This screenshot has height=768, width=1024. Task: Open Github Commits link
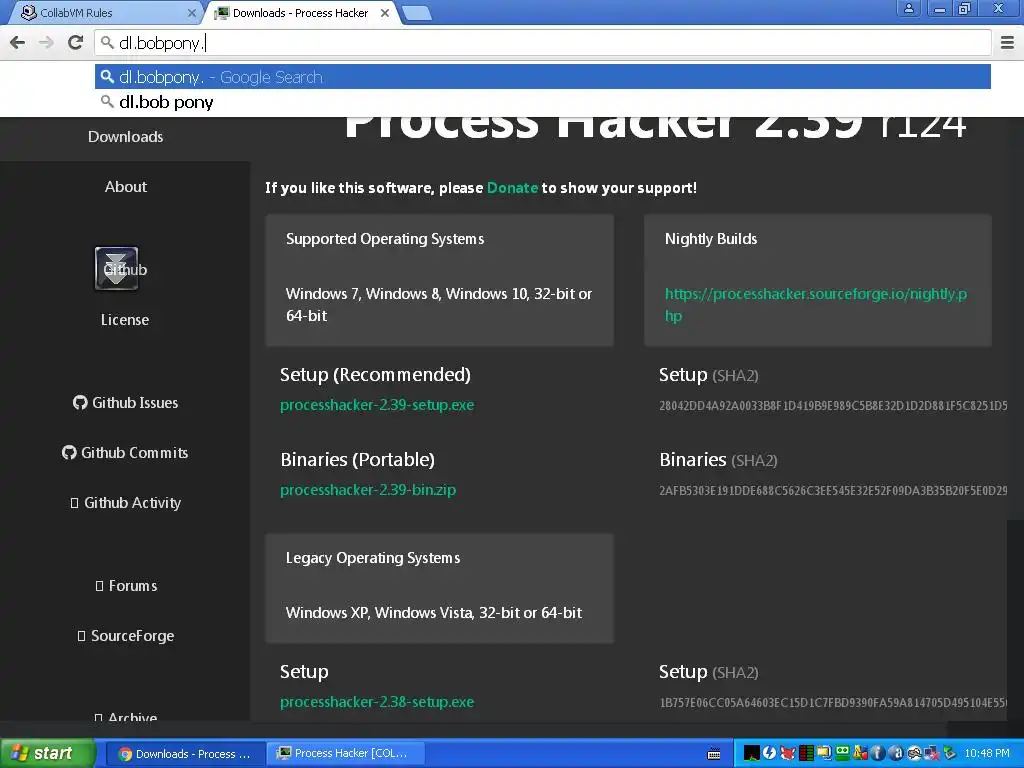(x=125, y=453)
